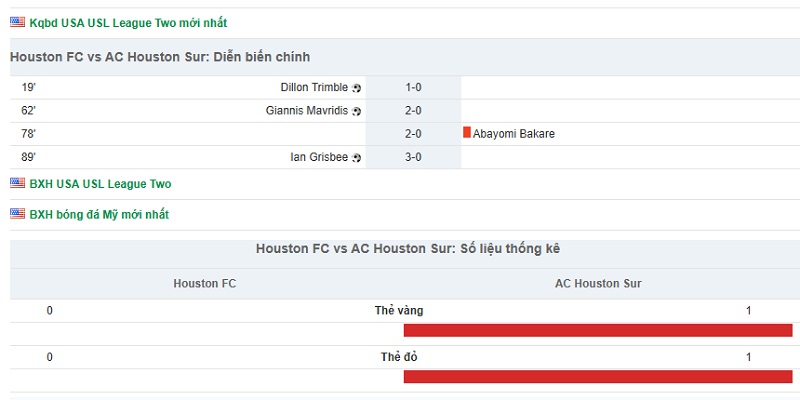
Task: Click the goal ball icon next to Dillon Trimble
Action: tap(356, 88)
